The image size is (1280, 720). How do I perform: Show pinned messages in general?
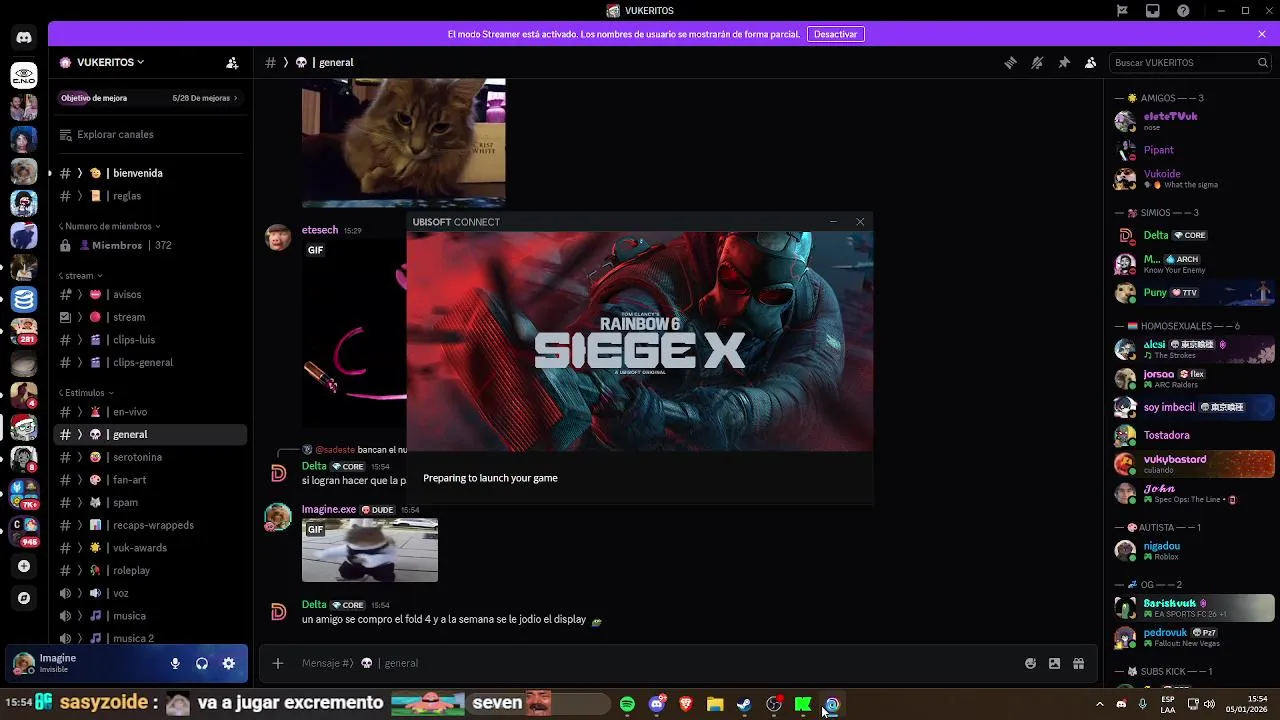1064,62
